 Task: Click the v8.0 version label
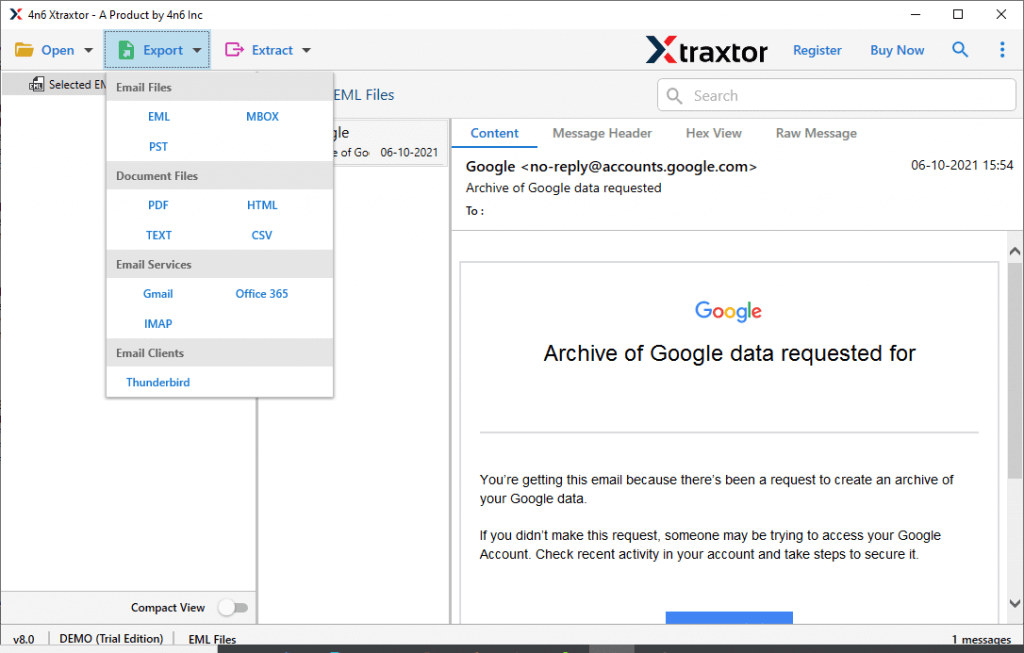(x=24, y=639)
